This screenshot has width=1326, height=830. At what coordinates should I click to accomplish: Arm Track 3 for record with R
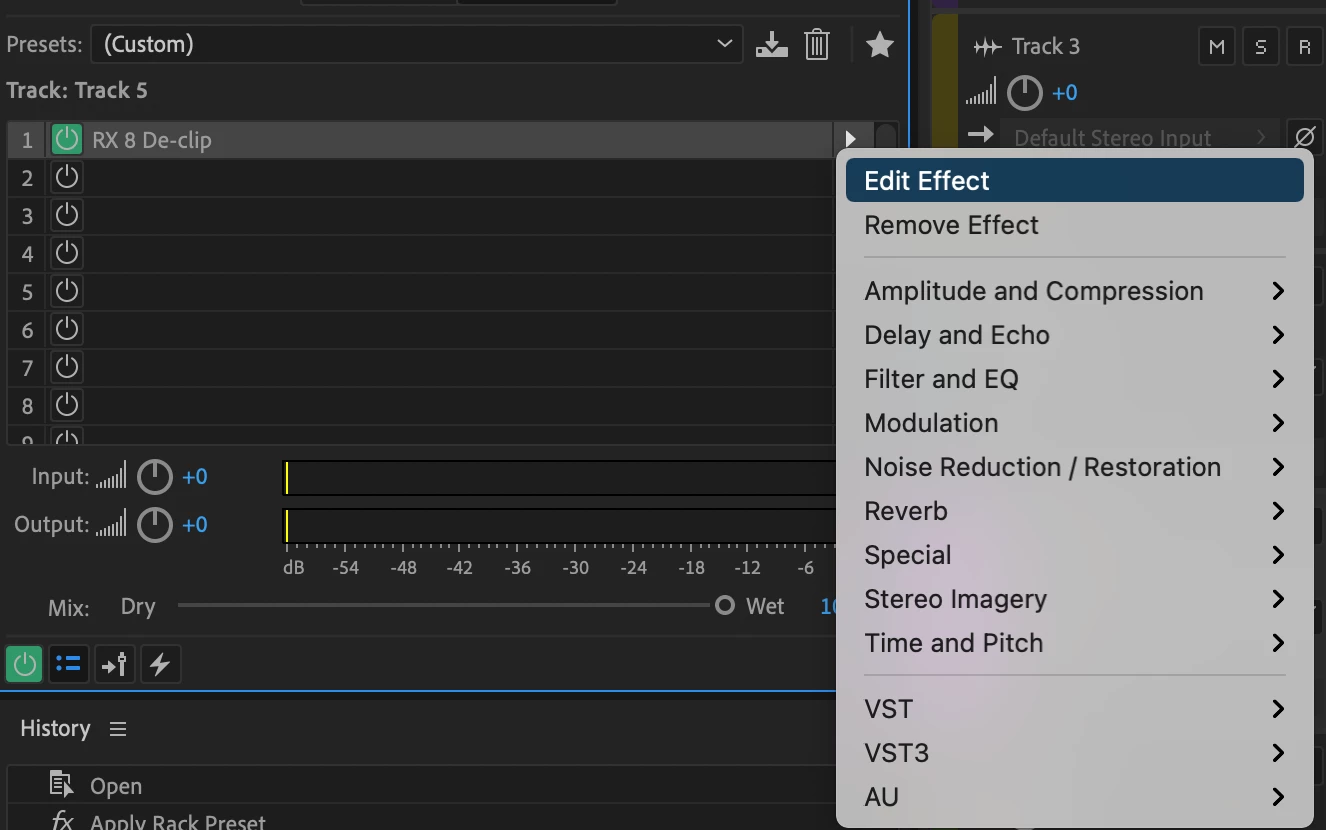1305,47
